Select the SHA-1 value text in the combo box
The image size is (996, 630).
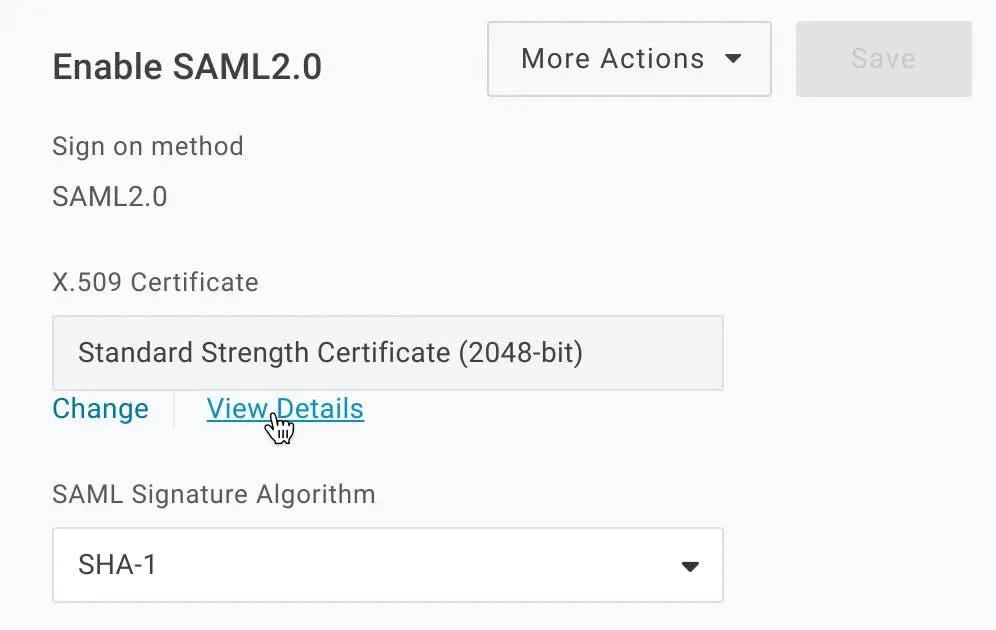[117, 565]
